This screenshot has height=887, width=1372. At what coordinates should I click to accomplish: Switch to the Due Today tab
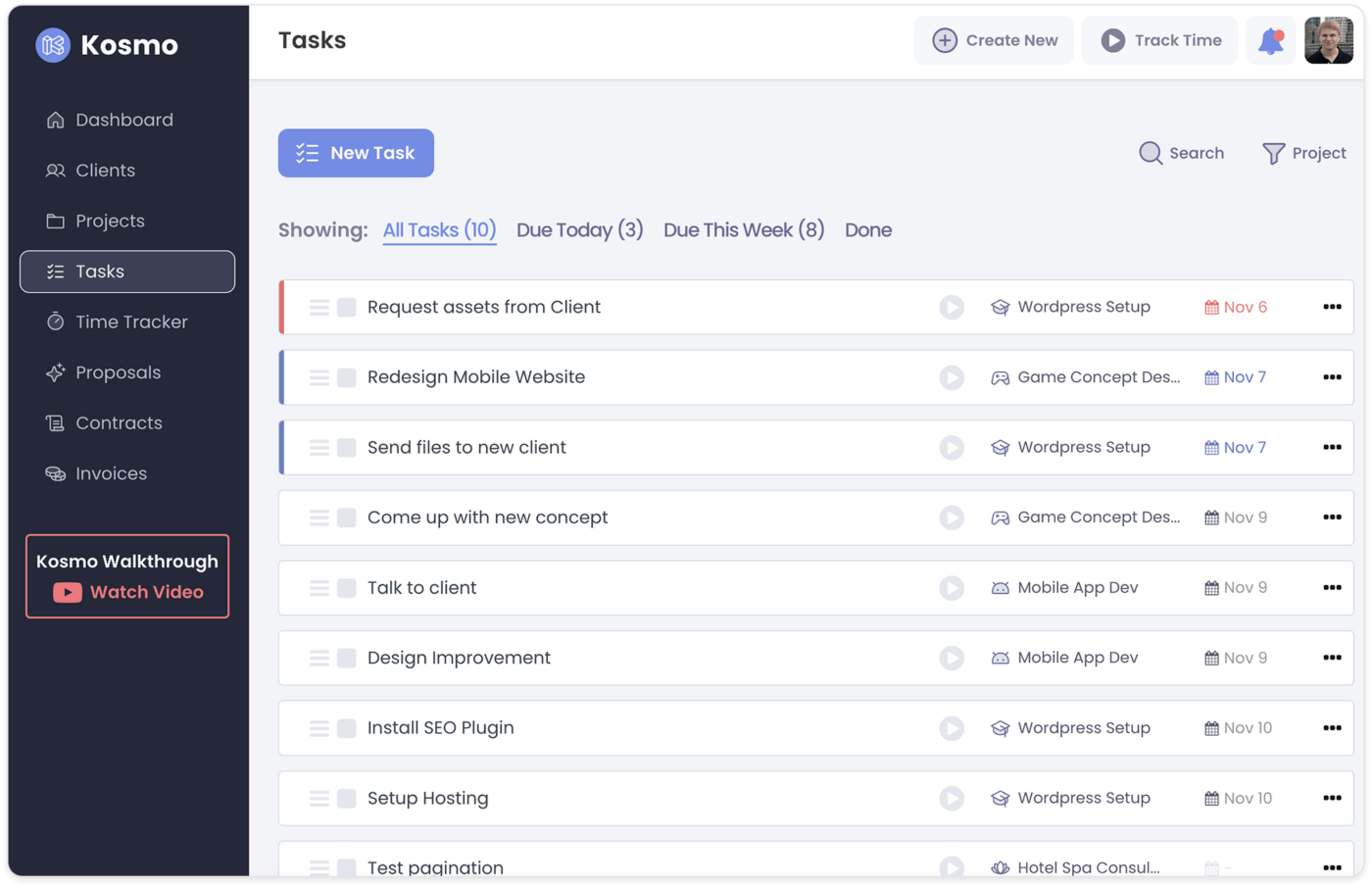click(579, 229)
